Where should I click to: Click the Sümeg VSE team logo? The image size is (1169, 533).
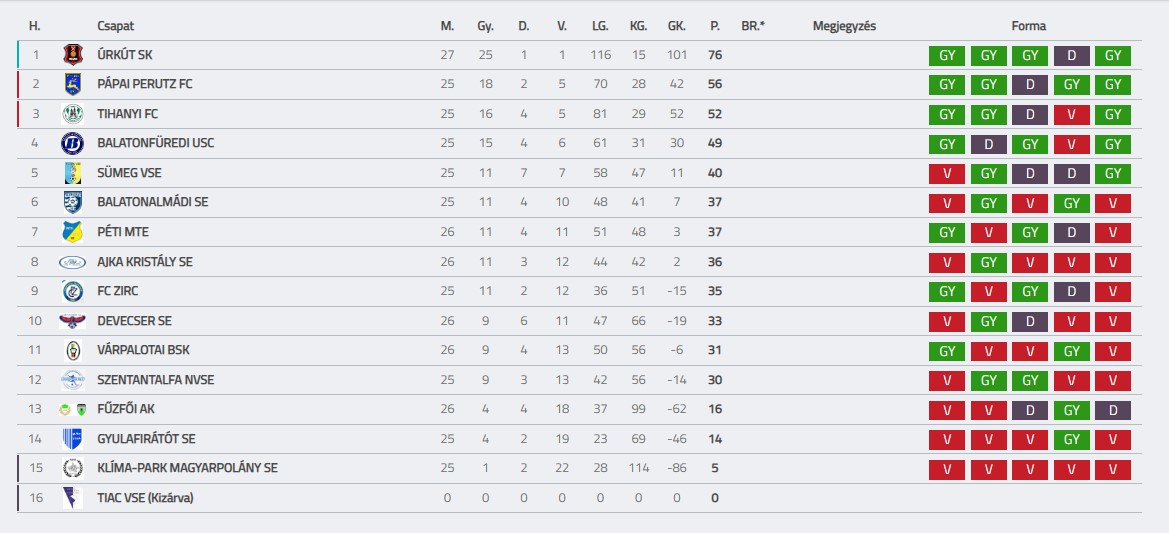point(72,173)
